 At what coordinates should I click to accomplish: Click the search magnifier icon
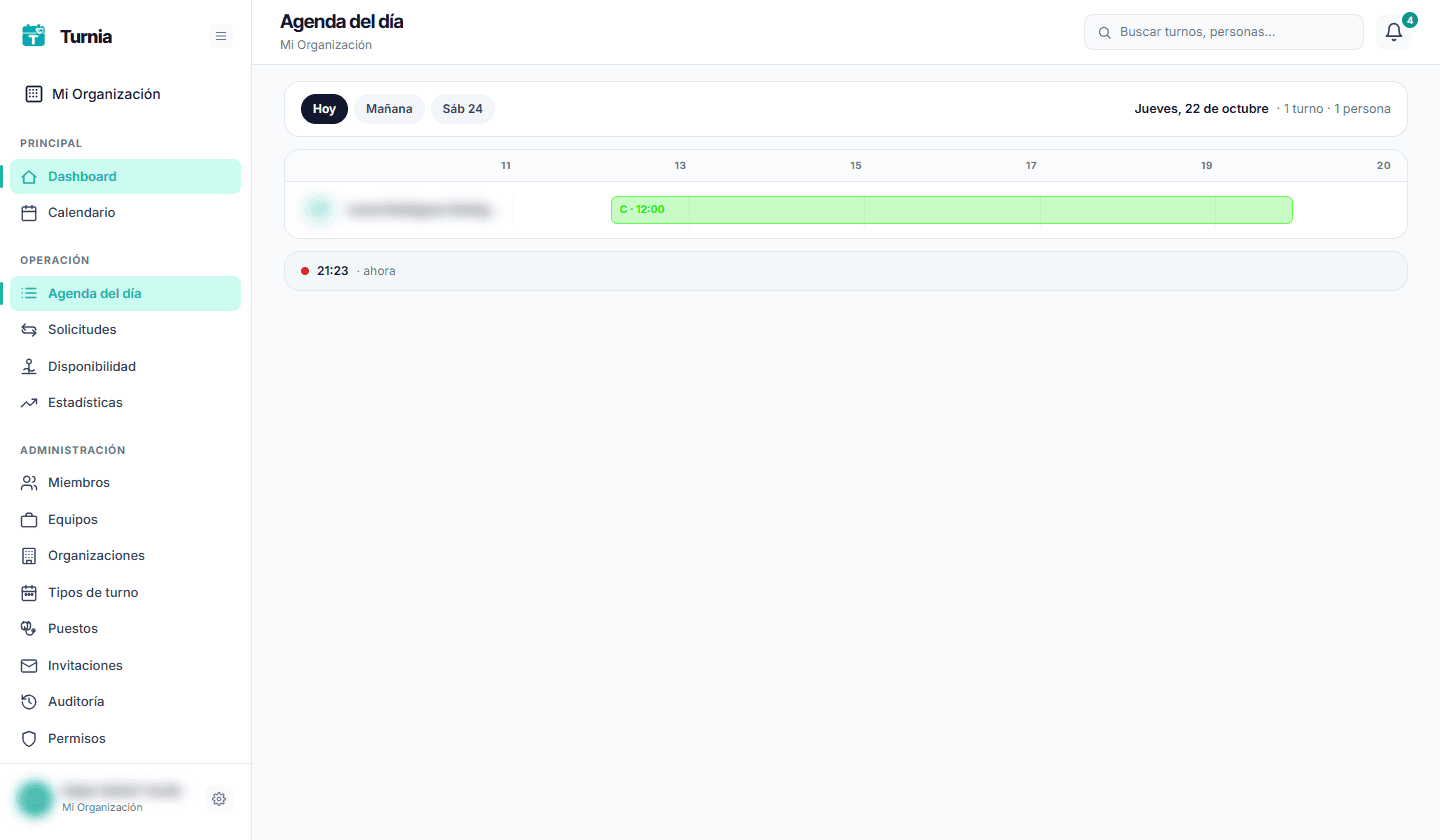[1105, 33]
